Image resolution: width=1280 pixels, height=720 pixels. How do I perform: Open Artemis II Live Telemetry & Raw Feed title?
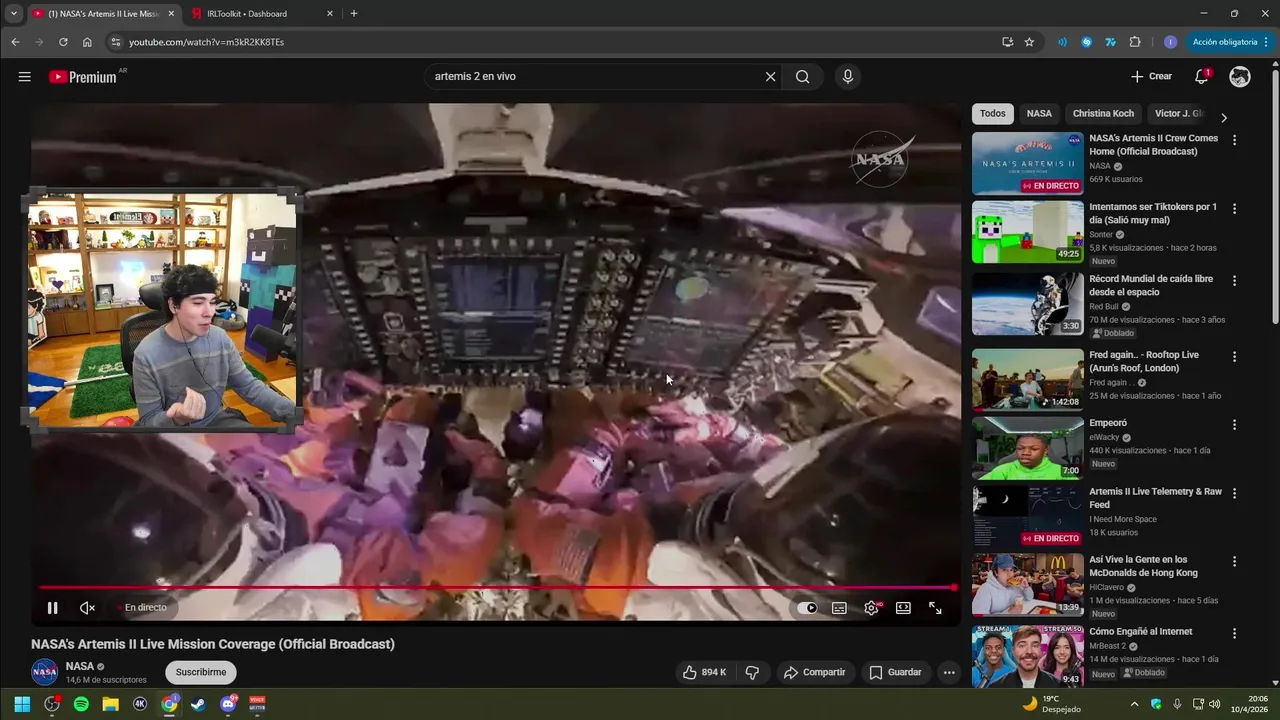[1155, 498]
